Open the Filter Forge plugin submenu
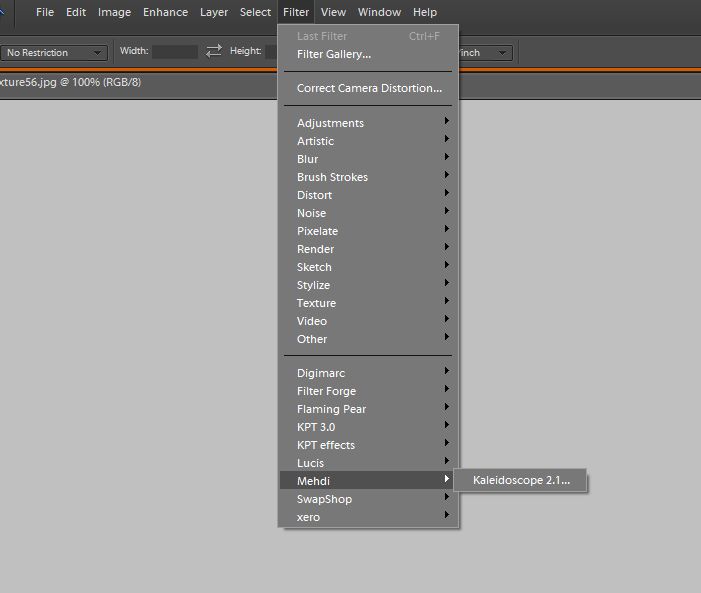 [326, 391]
